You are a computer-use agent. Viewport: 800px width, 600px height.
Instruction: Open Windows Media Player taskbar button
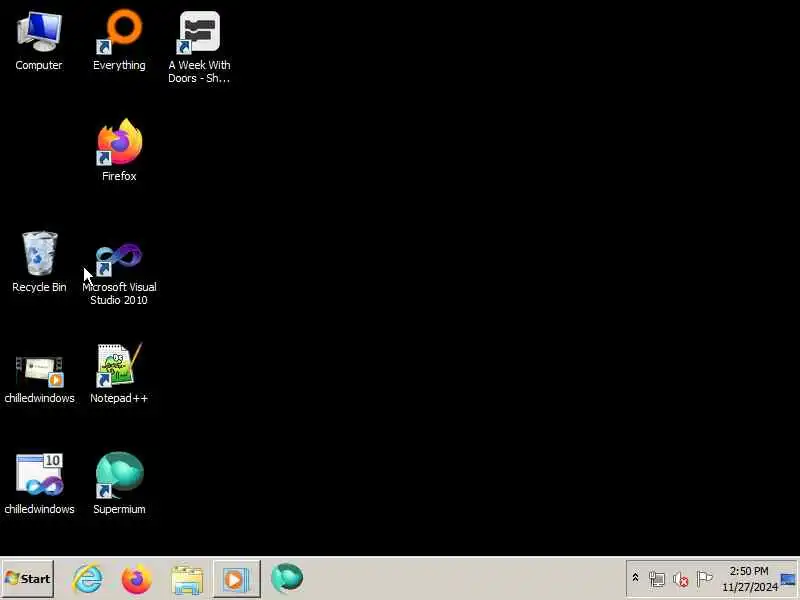tap(236, 579)
